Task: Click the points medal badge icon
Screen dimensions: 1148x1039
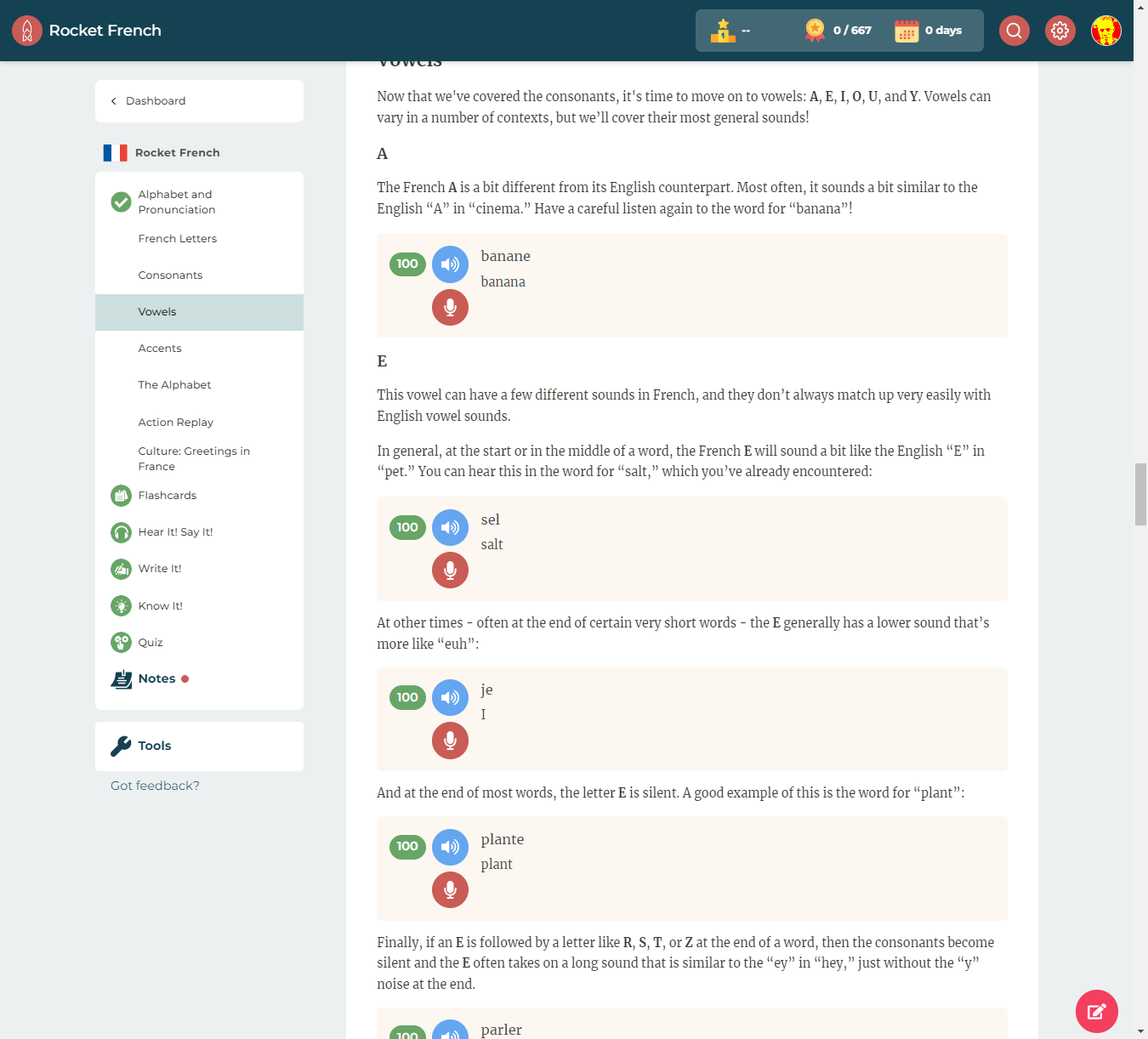Action: pyautogui.click(x=816, y=31)
